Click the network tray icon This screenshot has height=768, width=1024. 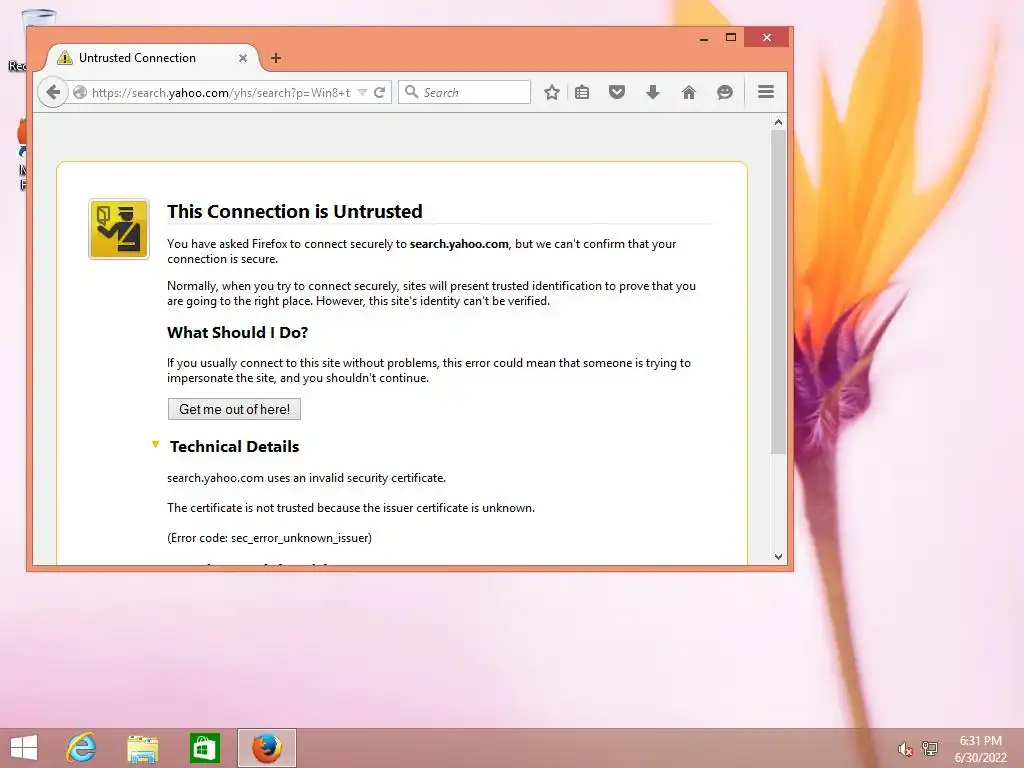pyautogui.click(x=930, y=748)
